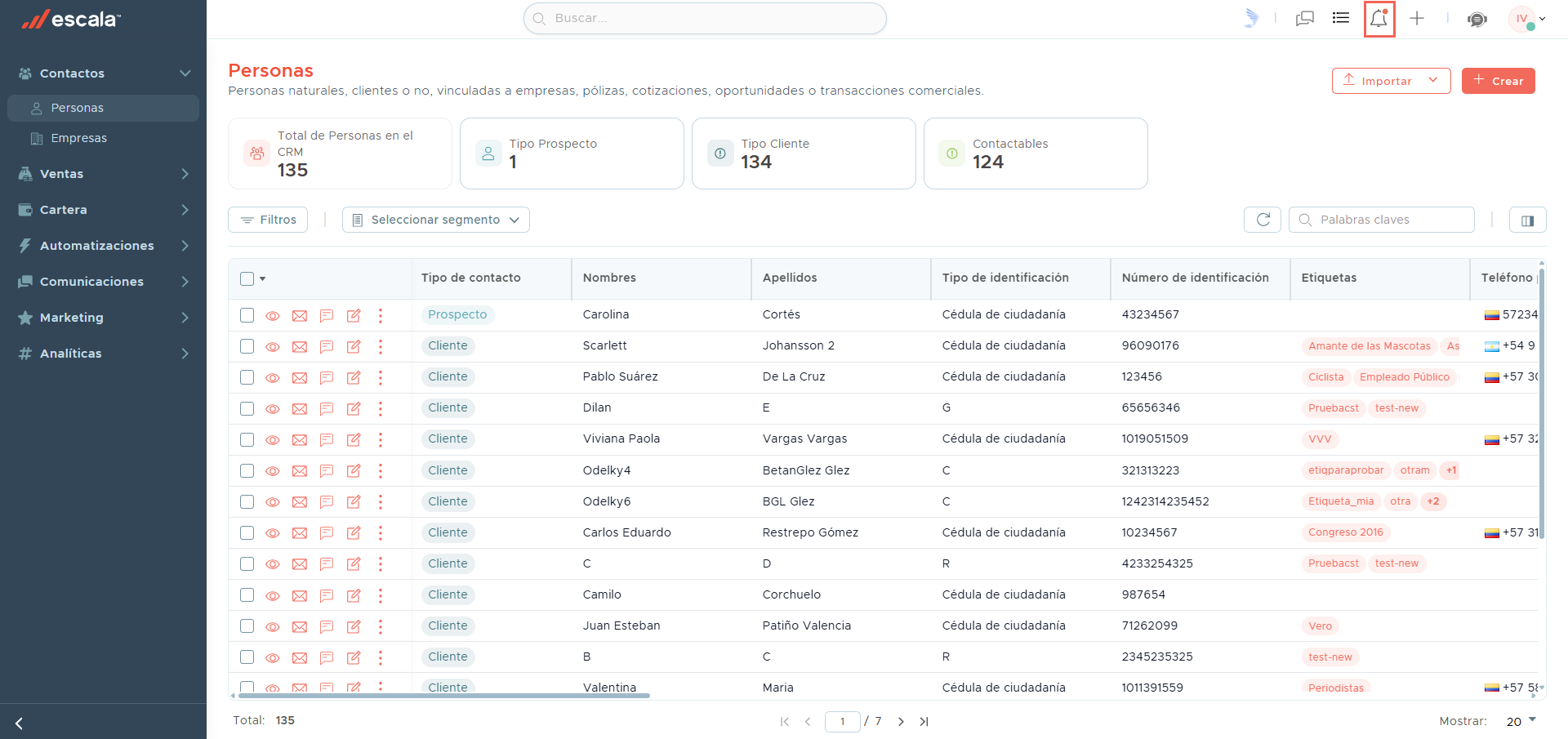Toggle the select-all checkbox in table header
Viewport: 1568px width, 739px height.
[x=247, y=278]
